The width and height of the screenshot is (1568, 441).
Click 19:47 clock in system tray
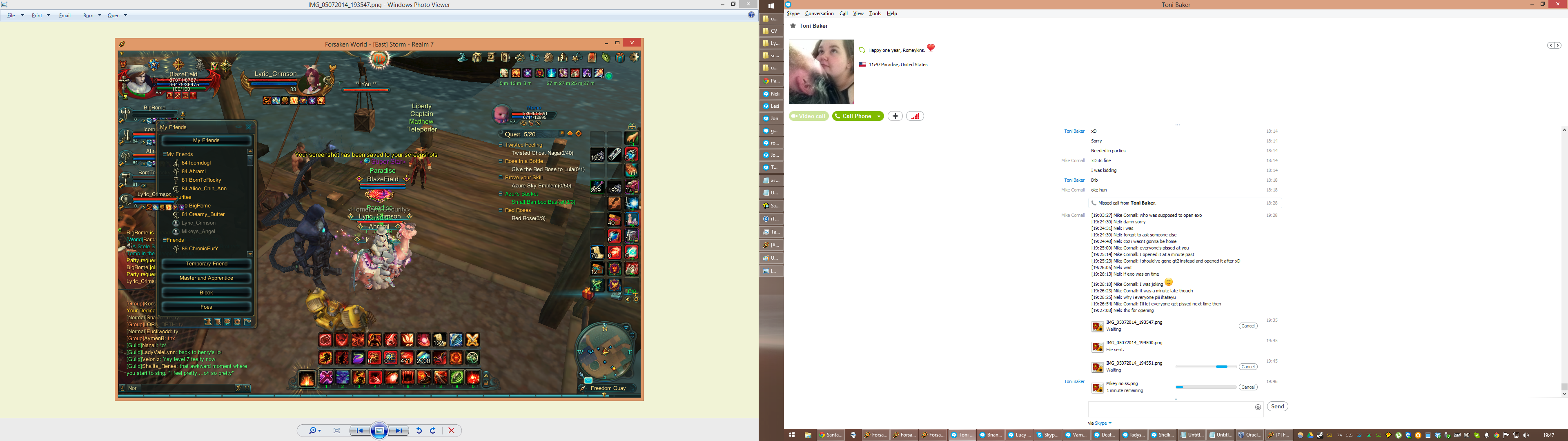pyautogui.click(x=1548, y=436)
